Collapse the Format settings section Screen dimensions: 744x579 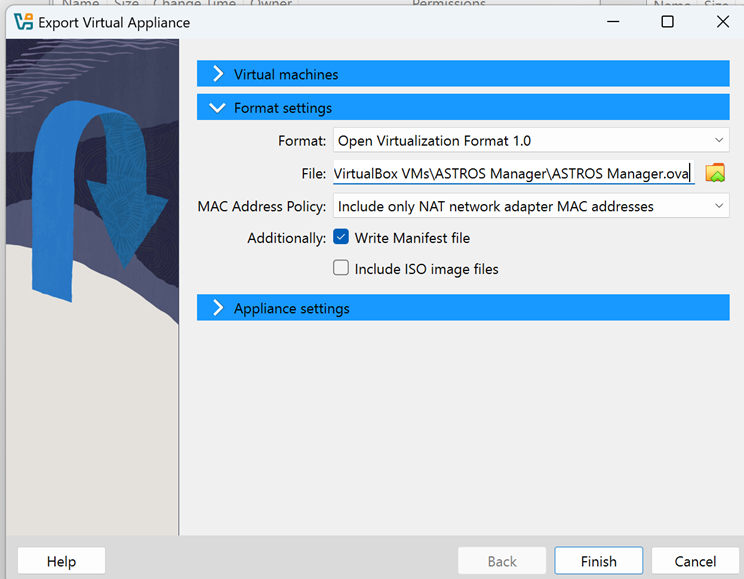click(463, 108)
